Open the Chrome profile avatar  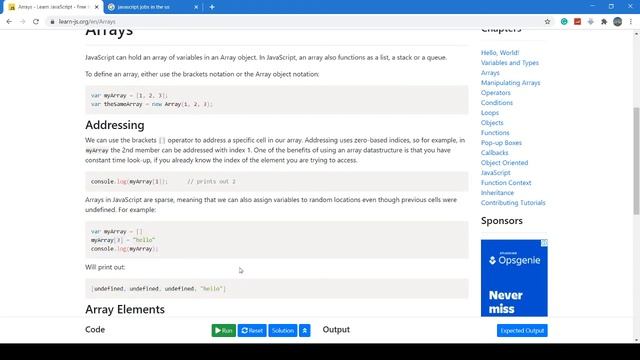point(618,22)
